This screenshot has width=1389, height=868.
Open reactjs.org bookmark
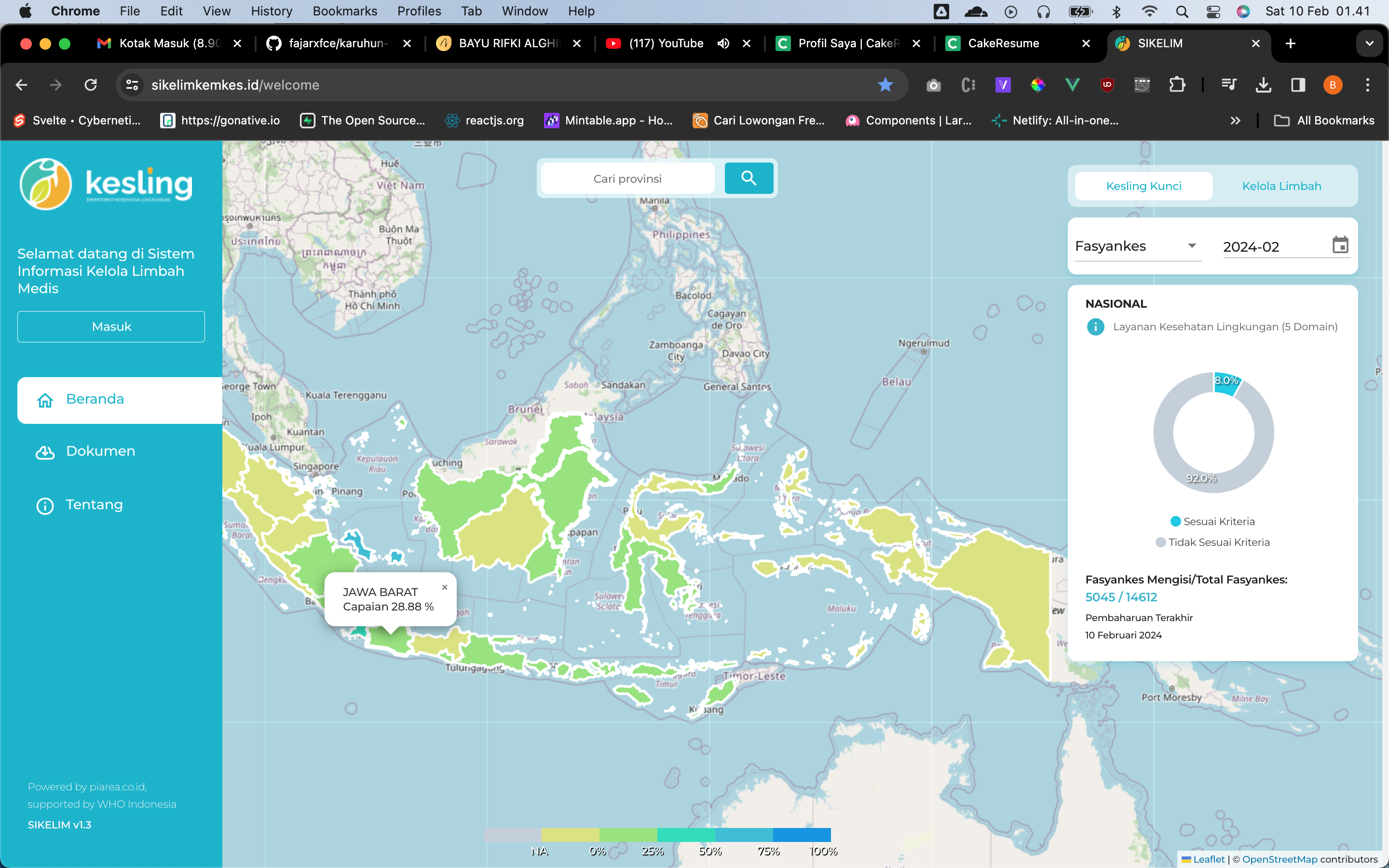click(484, 121)
